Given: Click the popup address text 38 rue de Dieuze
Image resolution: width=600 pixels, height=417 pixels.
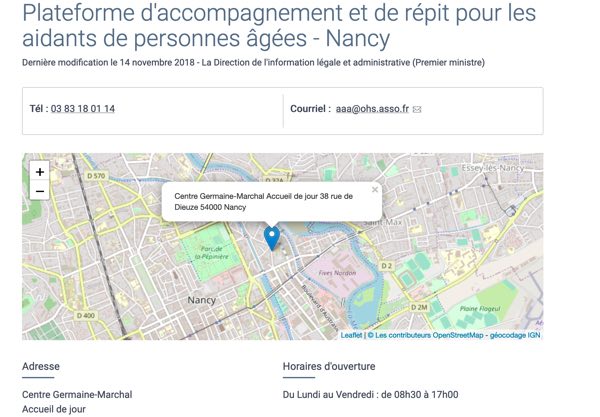Looking at the screenshot, I should pyautogui.click(x=264, y=202).
